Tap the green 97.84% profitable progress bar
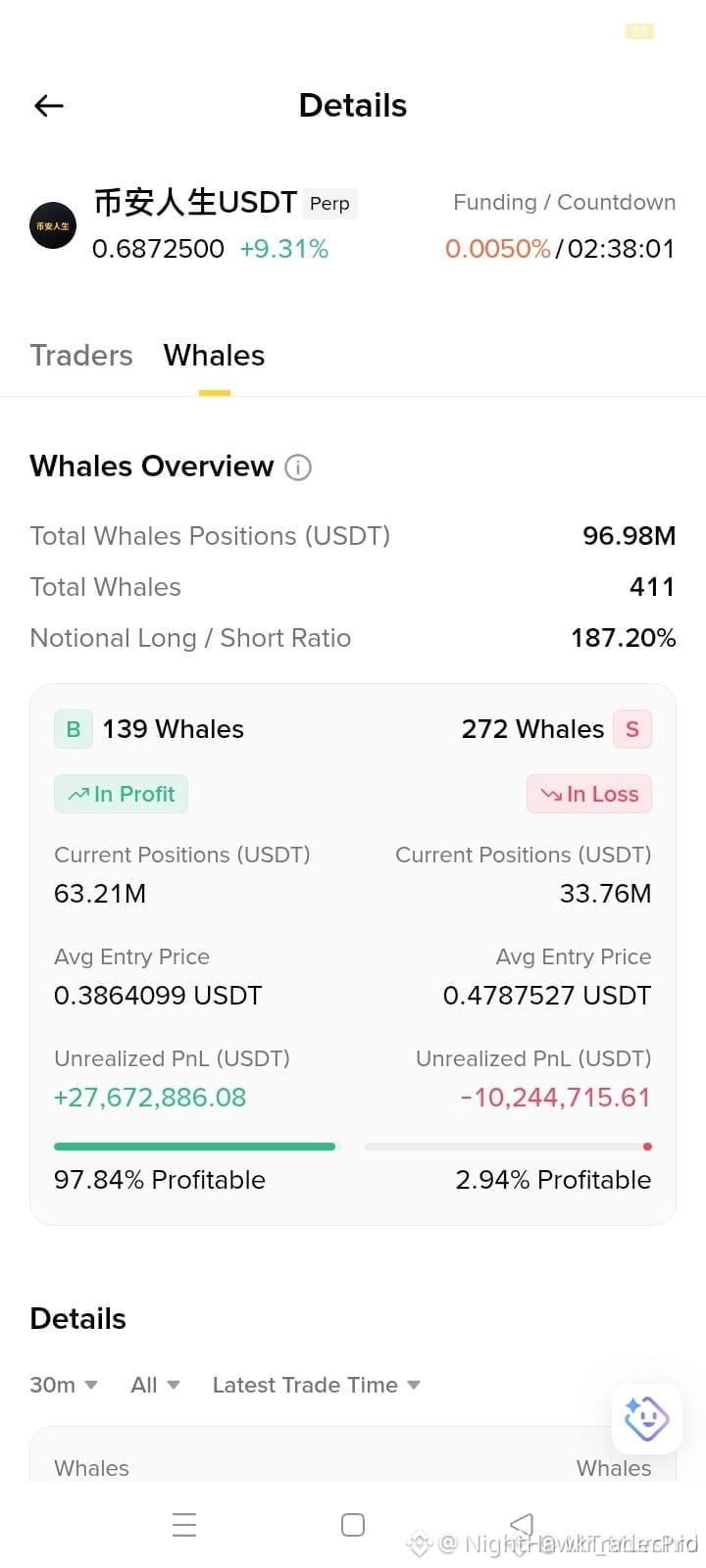The width and height of the screenshot is (706, 1568). click(x=194, y=1146)
